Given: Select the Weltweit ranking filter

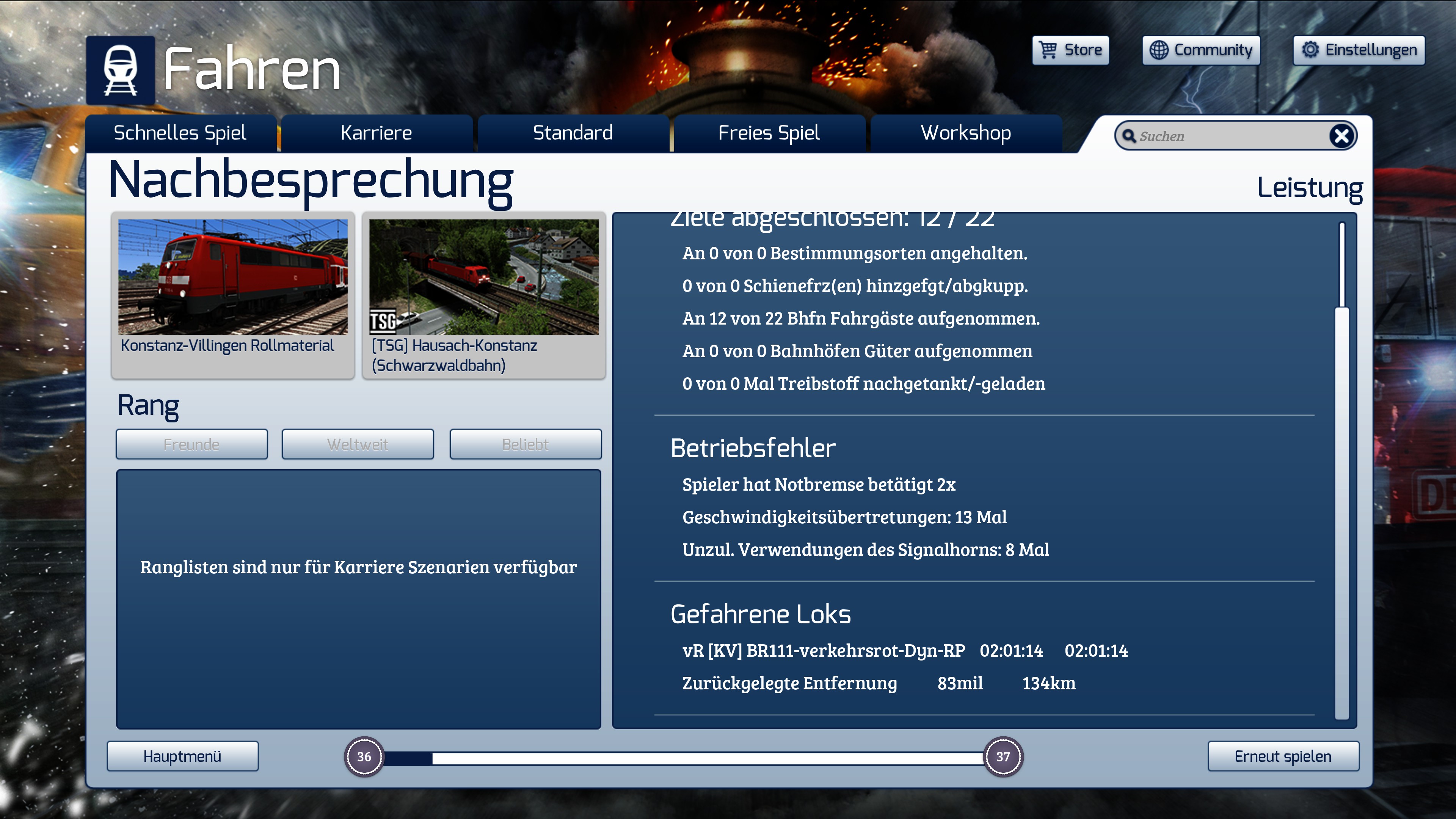Looking at the screenshot, I should (x=358, y=444).
